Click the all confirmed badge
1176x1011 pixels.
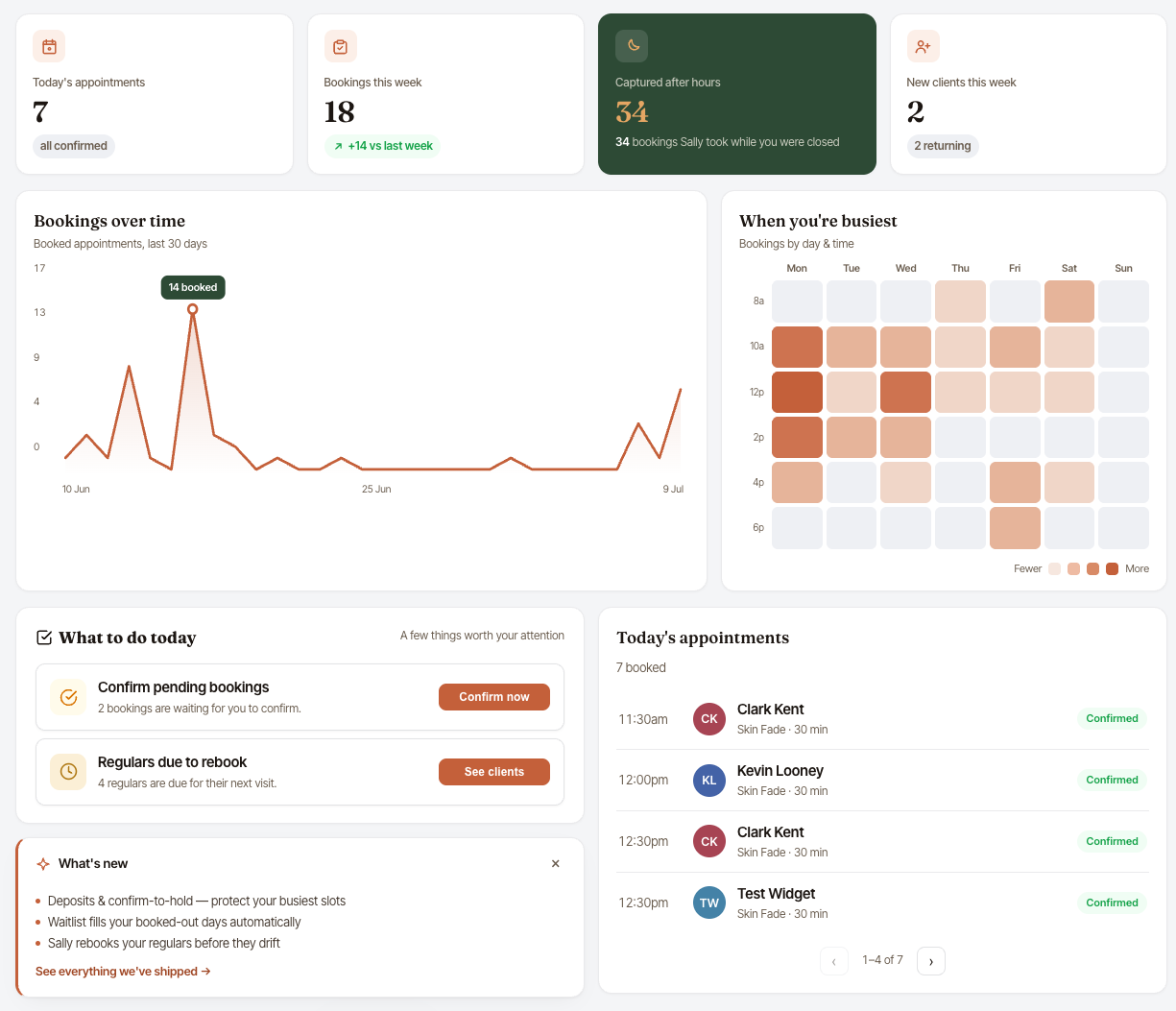[x=74, y=146]
